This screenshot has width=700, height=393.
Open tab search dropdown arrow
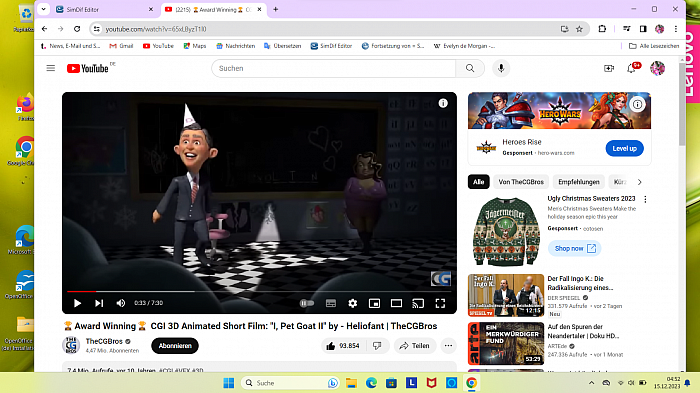pos(43,9)
